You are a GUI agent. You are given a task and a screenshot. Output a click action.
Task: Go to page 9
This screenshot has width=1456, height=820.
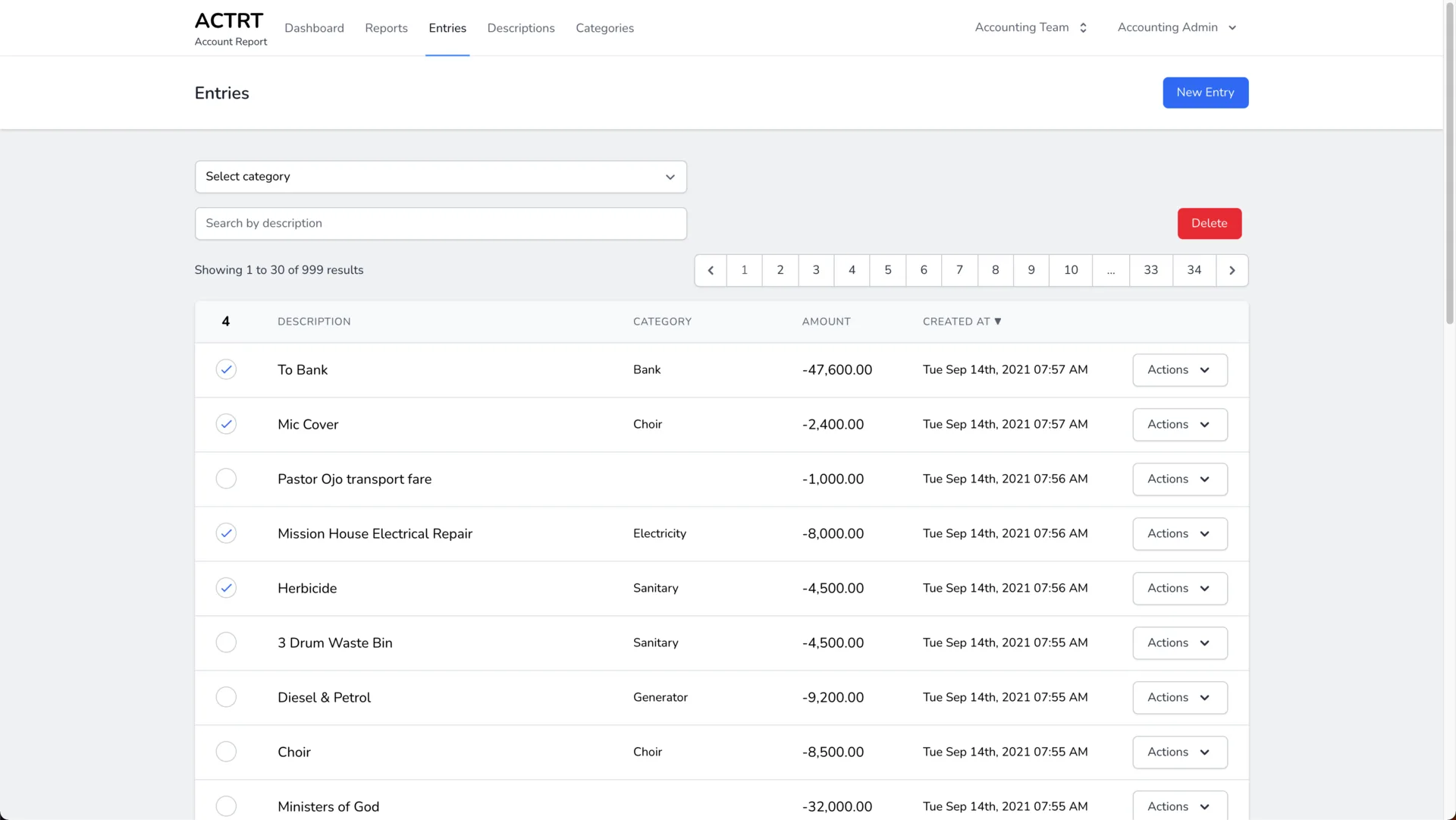point(1031,270)
